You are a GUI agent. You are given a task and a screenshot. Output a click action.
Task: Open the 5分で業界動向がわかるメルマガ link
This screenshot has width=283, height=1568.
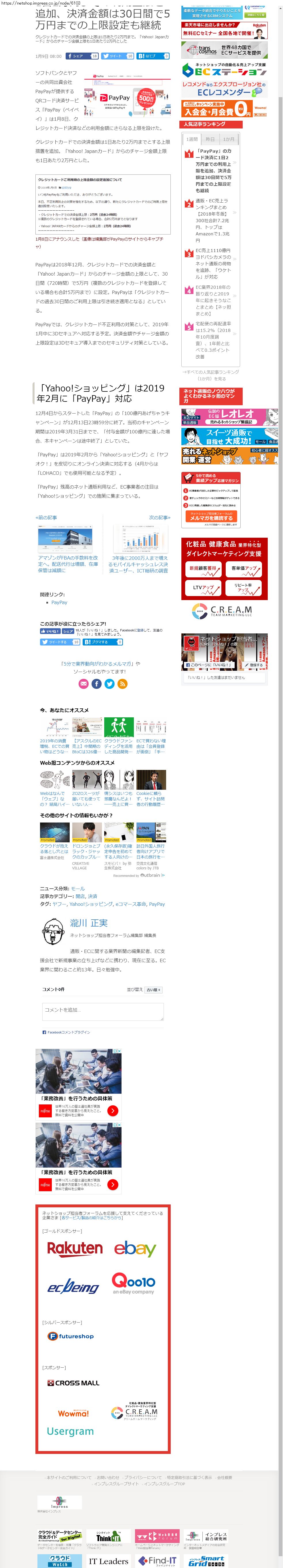(x=98, y=664)
